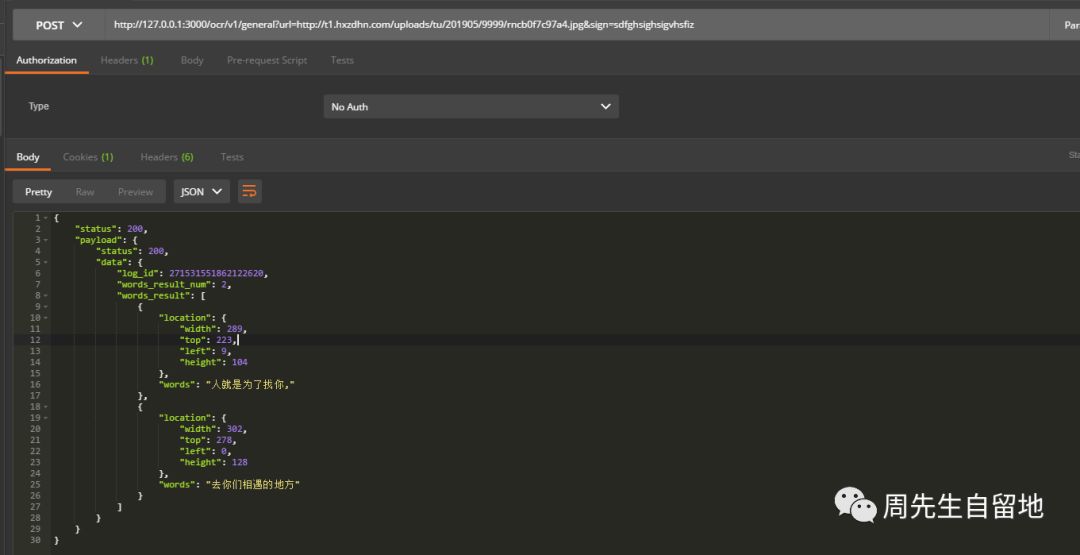The width and height of the screenshot is (1080, 555).
Task: Open the request Body tab
Action: point(191,61)
